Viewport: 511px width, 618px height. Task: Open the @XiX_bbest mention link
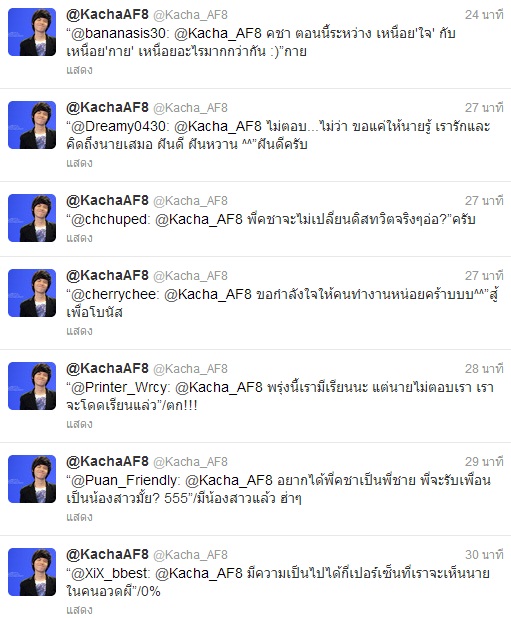[110, 573]
